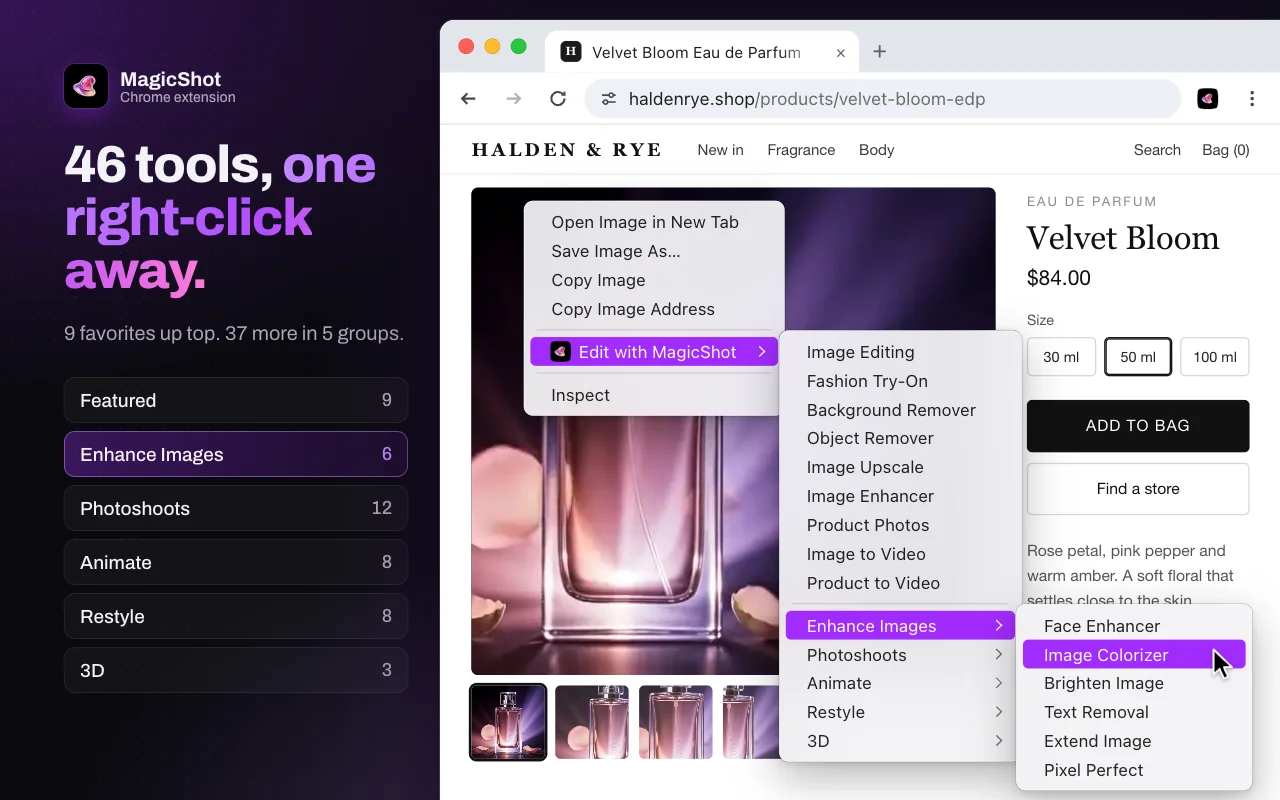
Task: Select the first product thumbnail
Action: [508, 722]
